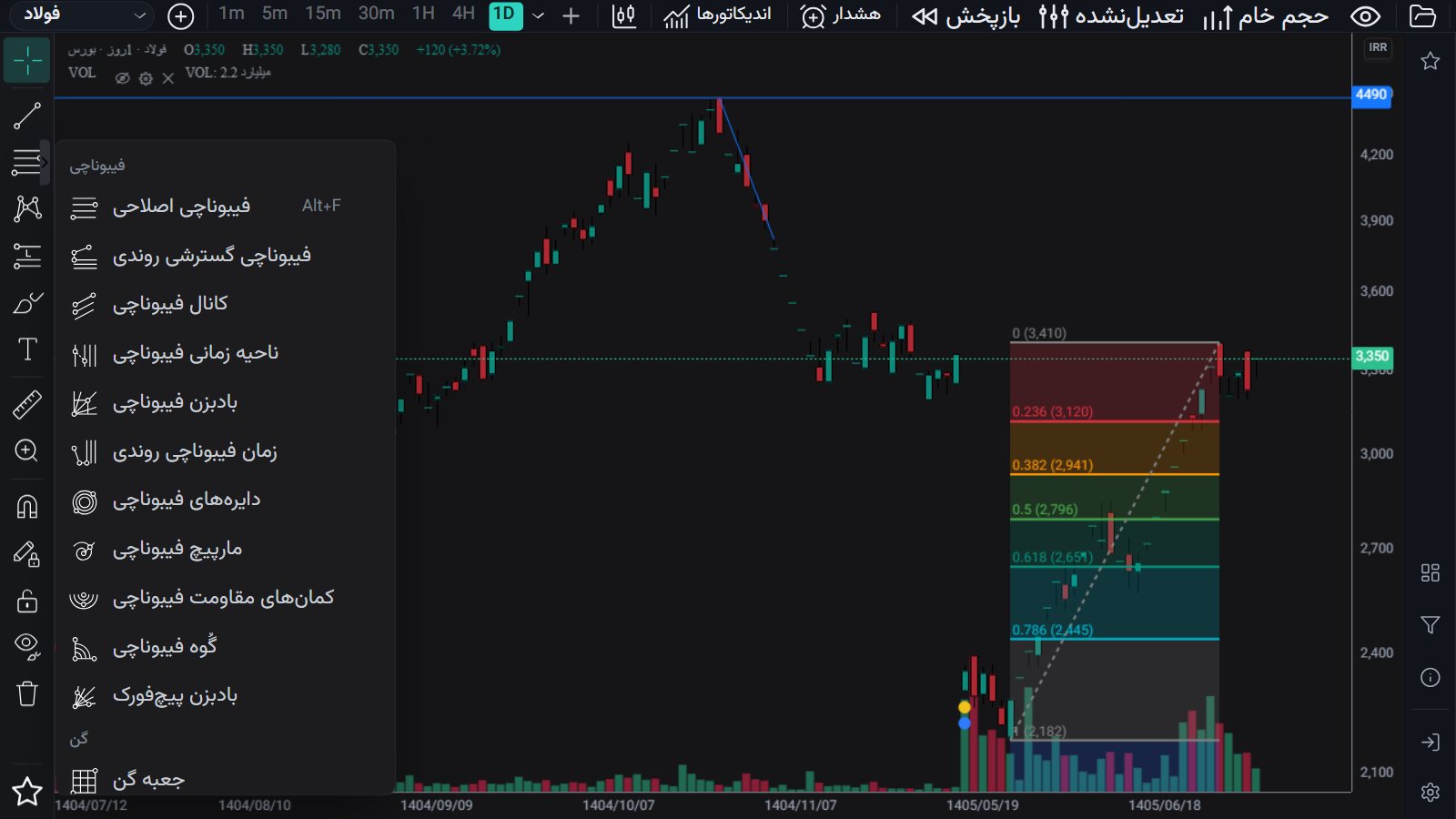Select the crosshair cursor tool
Image resolution: width=1456 pixels, height=819 pixels.
[x=26, y=61]
